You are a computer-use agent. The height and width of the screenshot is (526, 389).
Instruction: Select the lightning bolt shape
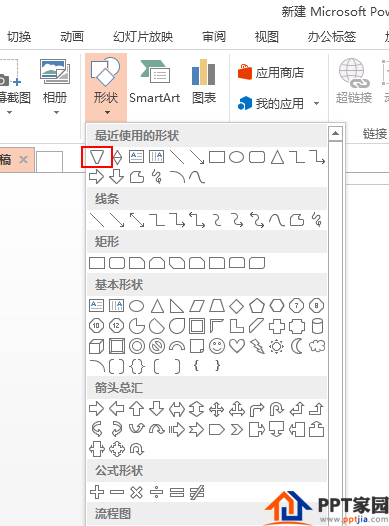click(x=257, y=346)
